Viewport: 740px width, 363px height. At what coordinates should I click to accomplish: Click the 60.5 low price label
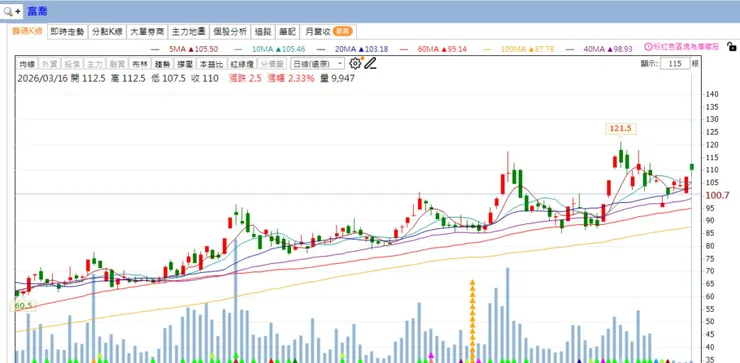click(23, 306)
